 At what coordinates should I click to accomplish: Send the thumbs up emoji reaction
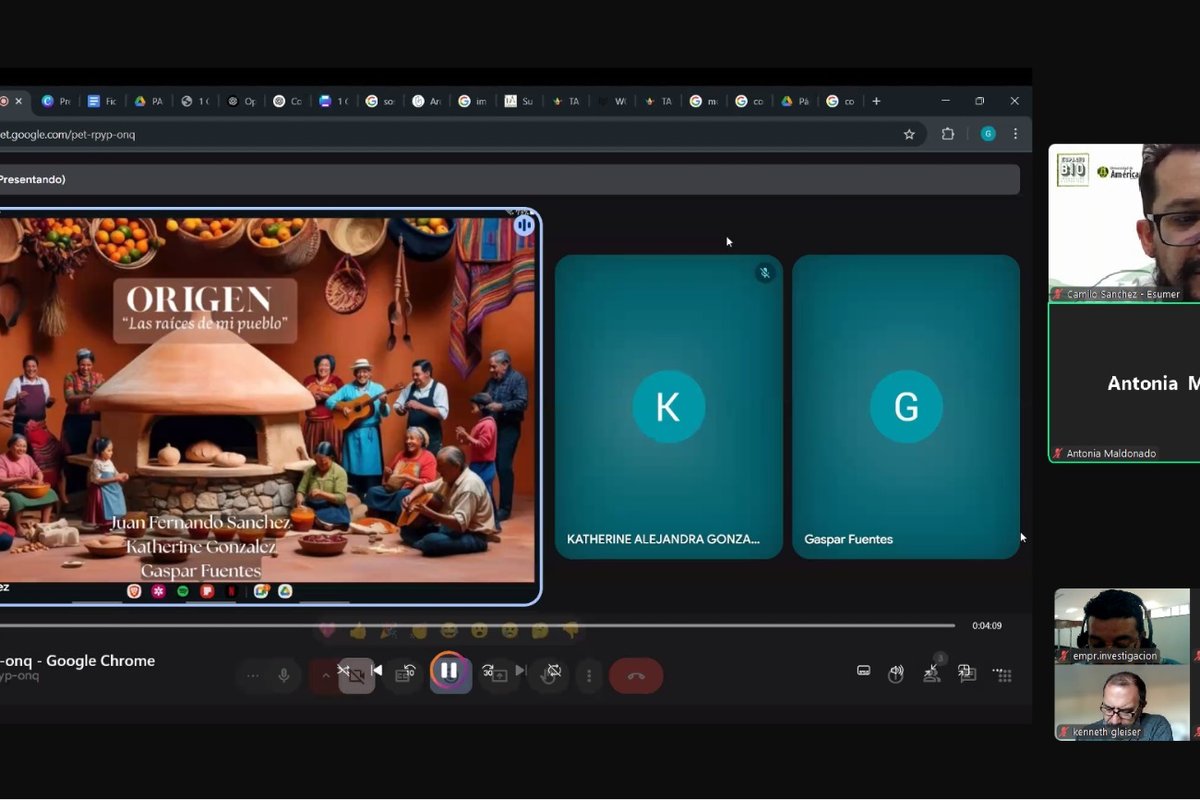click(x=357, y=631)
